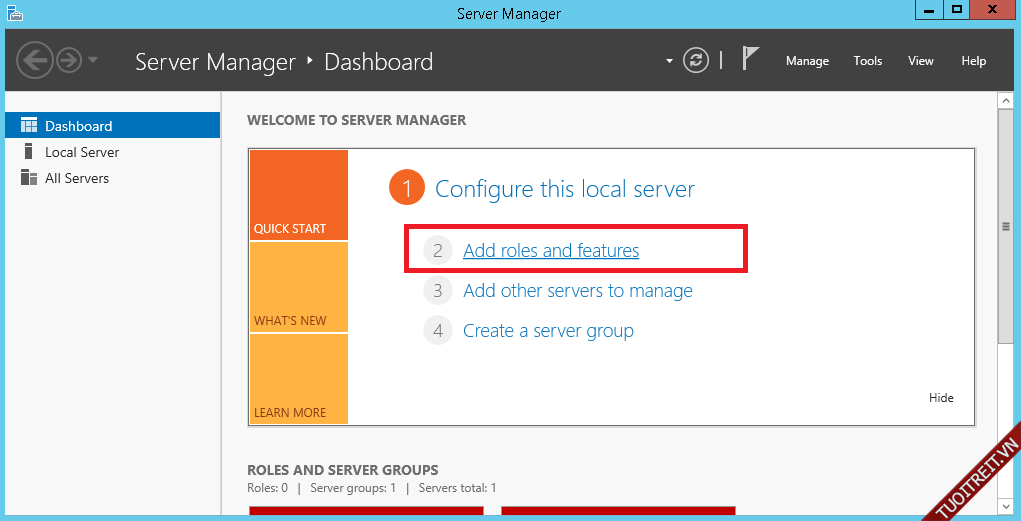Screen dimensions: 1021x521
Task: Click Add roles and features link
Action: tap(551, 251)
